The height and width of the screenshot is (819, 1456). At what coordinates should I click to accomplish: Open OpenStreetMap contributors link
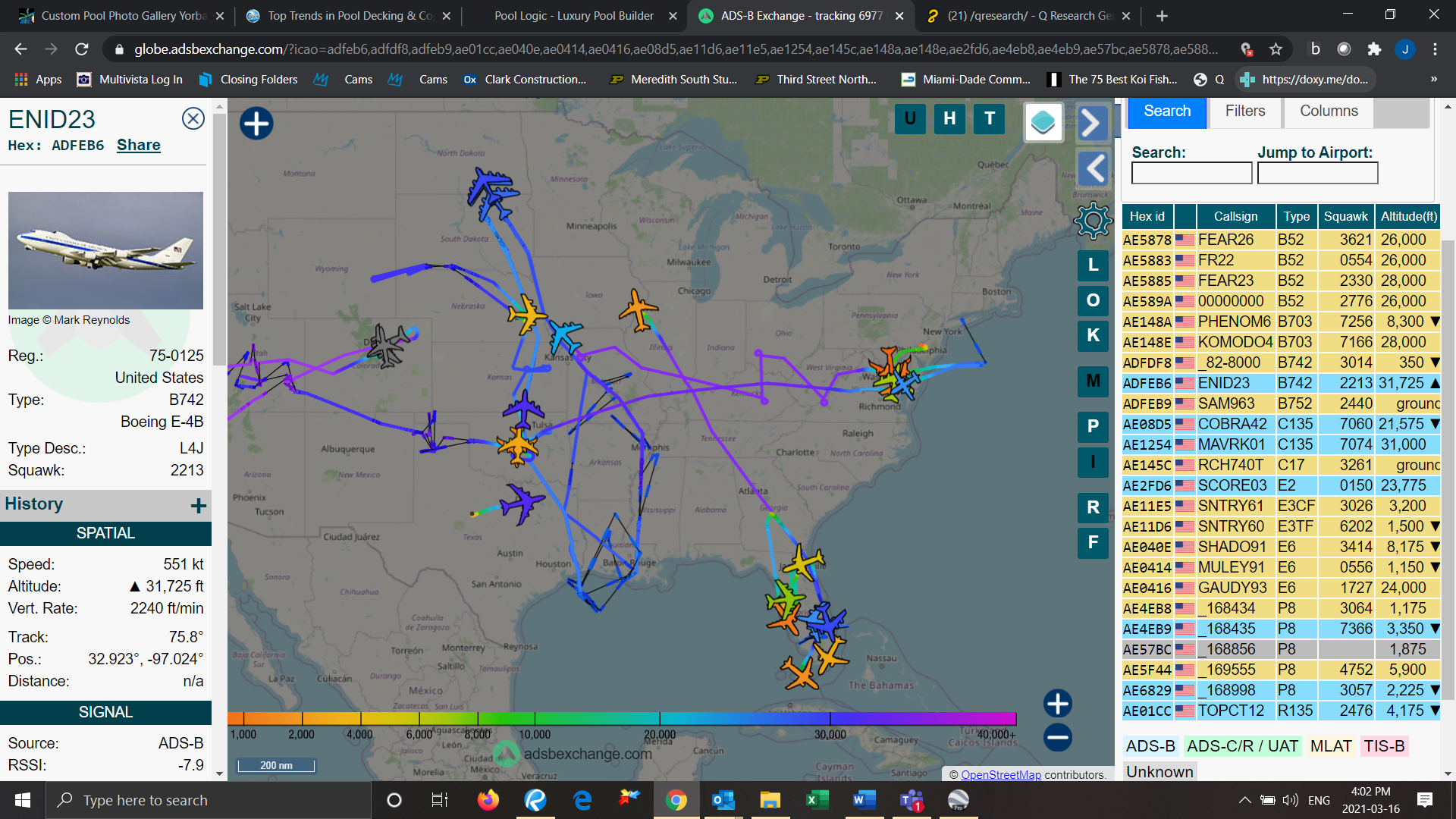[x=1000, y=774]
